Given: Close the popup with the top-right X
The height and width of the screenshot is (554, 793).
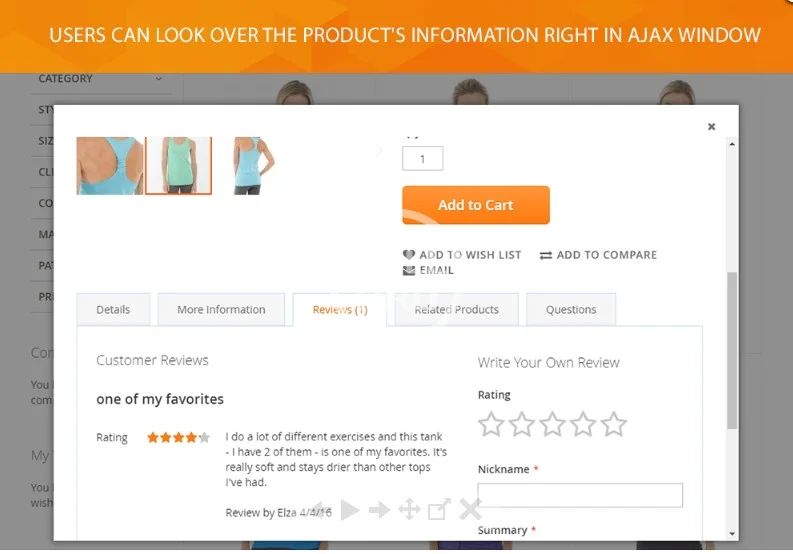Looking at the screenshot, I should (711, 127).
